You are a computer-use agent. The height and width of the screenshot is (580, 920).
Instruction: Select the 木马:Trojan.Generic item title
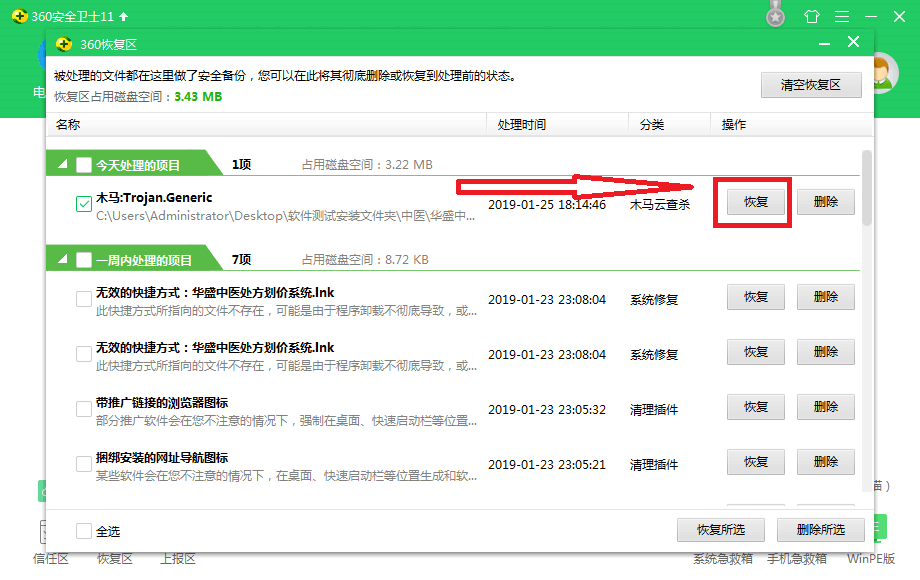click(154, 198)
